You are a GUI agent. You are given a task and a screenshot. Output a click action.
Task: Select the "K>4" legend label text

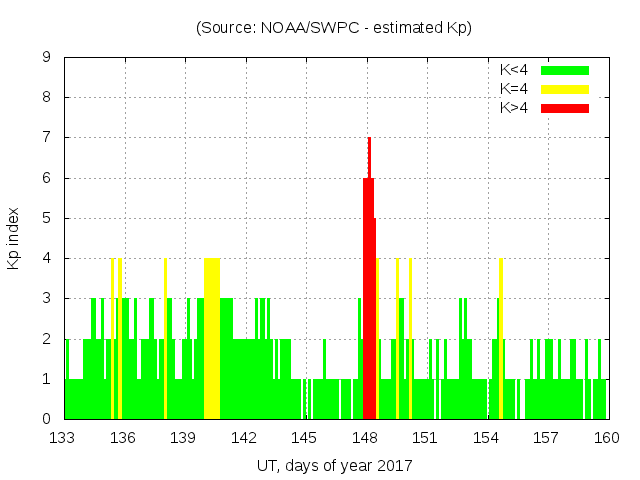click(514, 108)
